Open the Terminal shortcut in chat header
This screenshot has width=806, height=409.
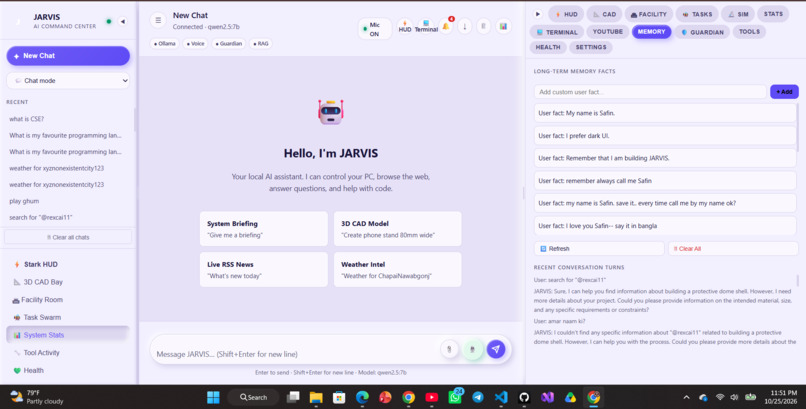click(426, 26)
